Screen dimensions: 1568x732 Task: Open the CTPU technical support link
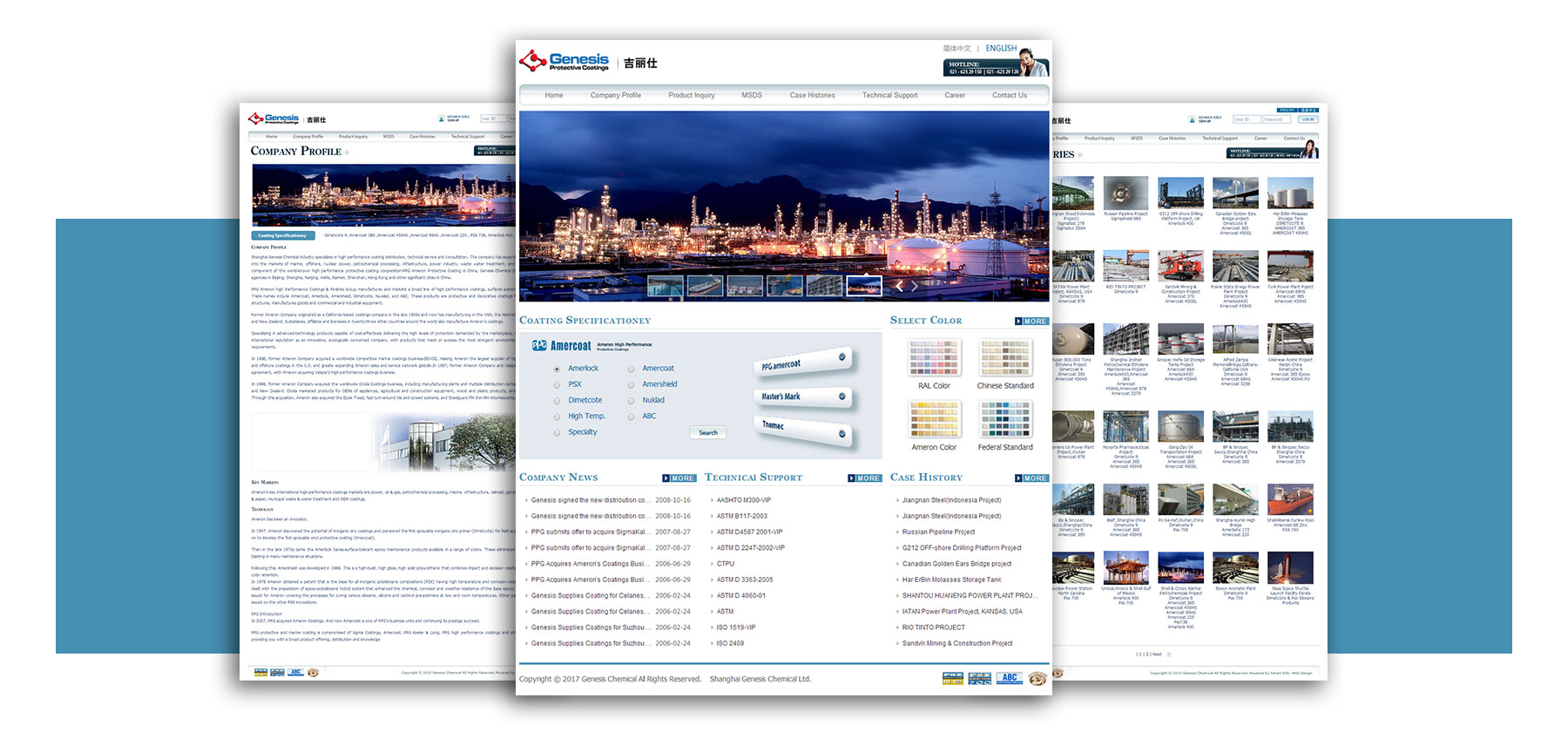[x=725, y=564]
